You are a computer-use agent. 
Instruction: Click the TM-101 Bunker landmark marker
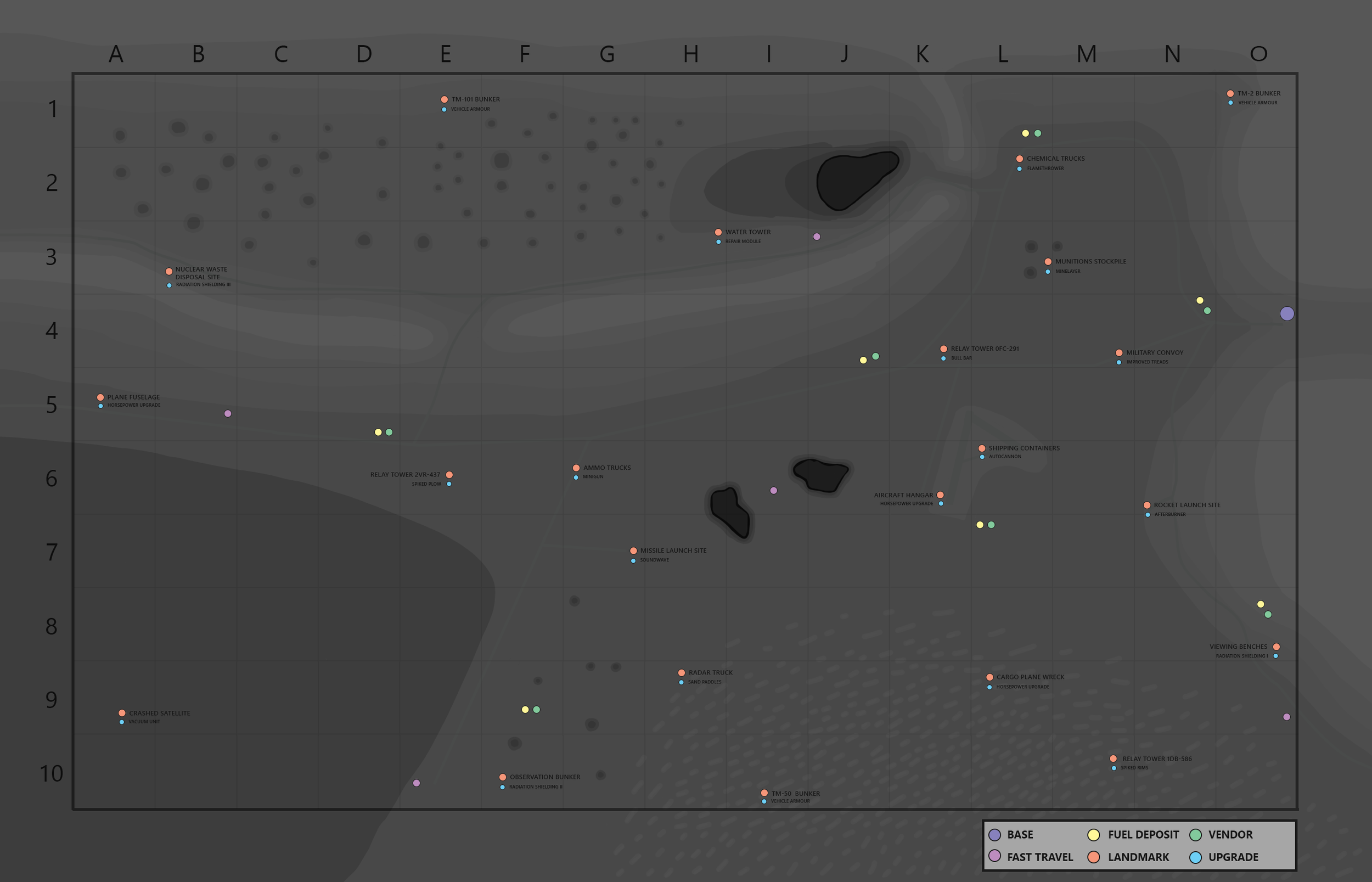(445, 100)
